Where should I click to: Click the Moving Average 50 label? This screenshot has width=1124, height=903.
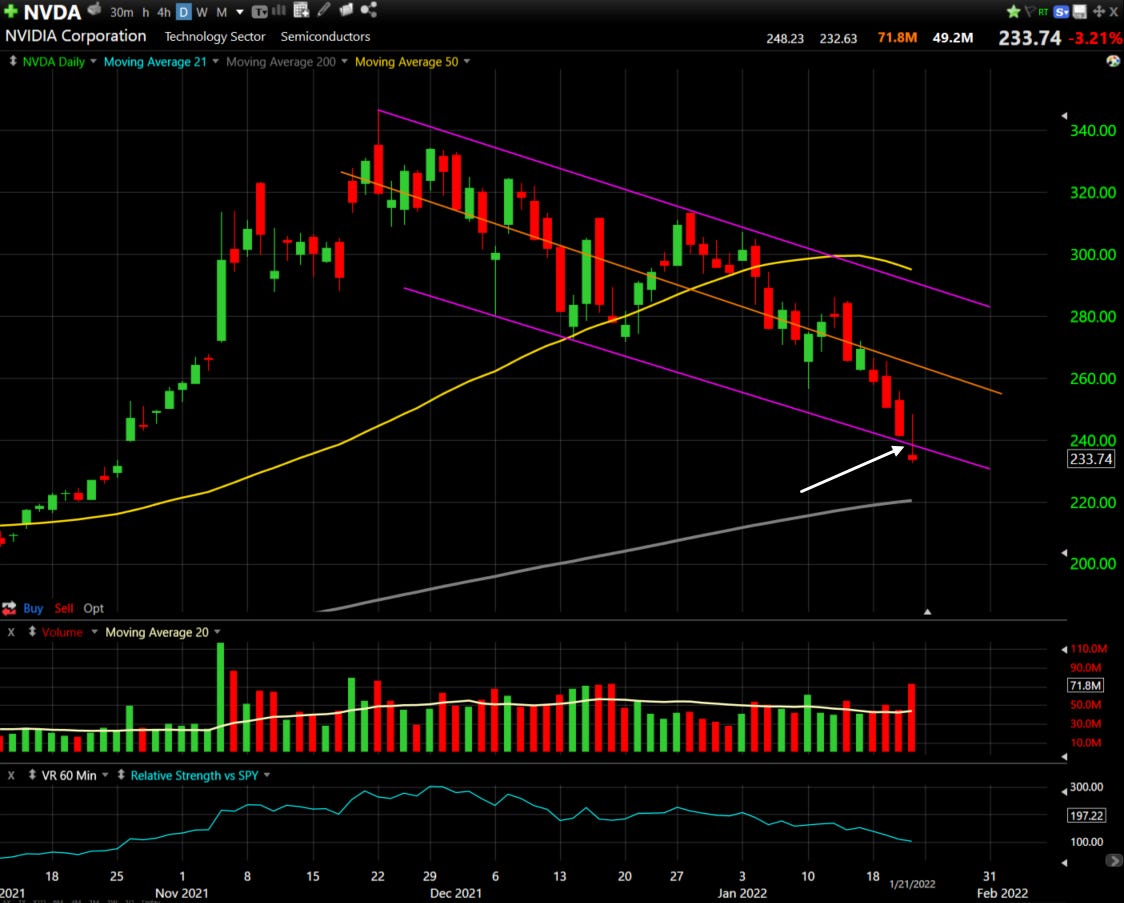[x=406, y=62]
